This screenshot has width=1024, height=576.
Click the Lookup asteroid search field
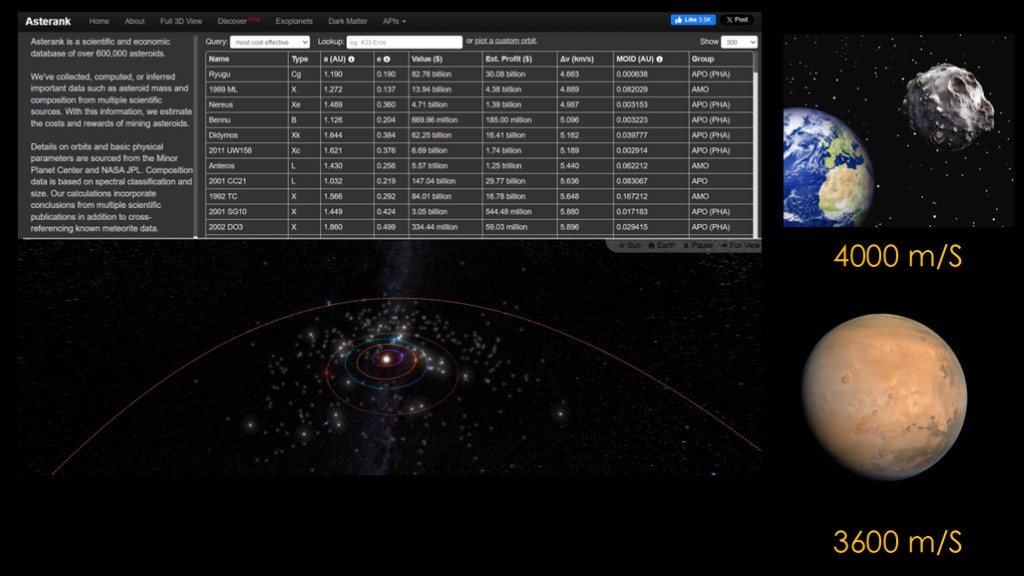[x=404, y=42]
